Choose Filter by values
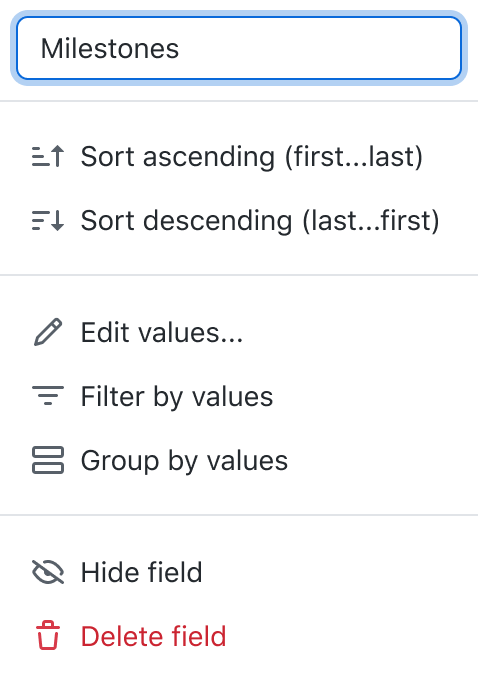This screenshot has height=692, width=478. point(238,396)
